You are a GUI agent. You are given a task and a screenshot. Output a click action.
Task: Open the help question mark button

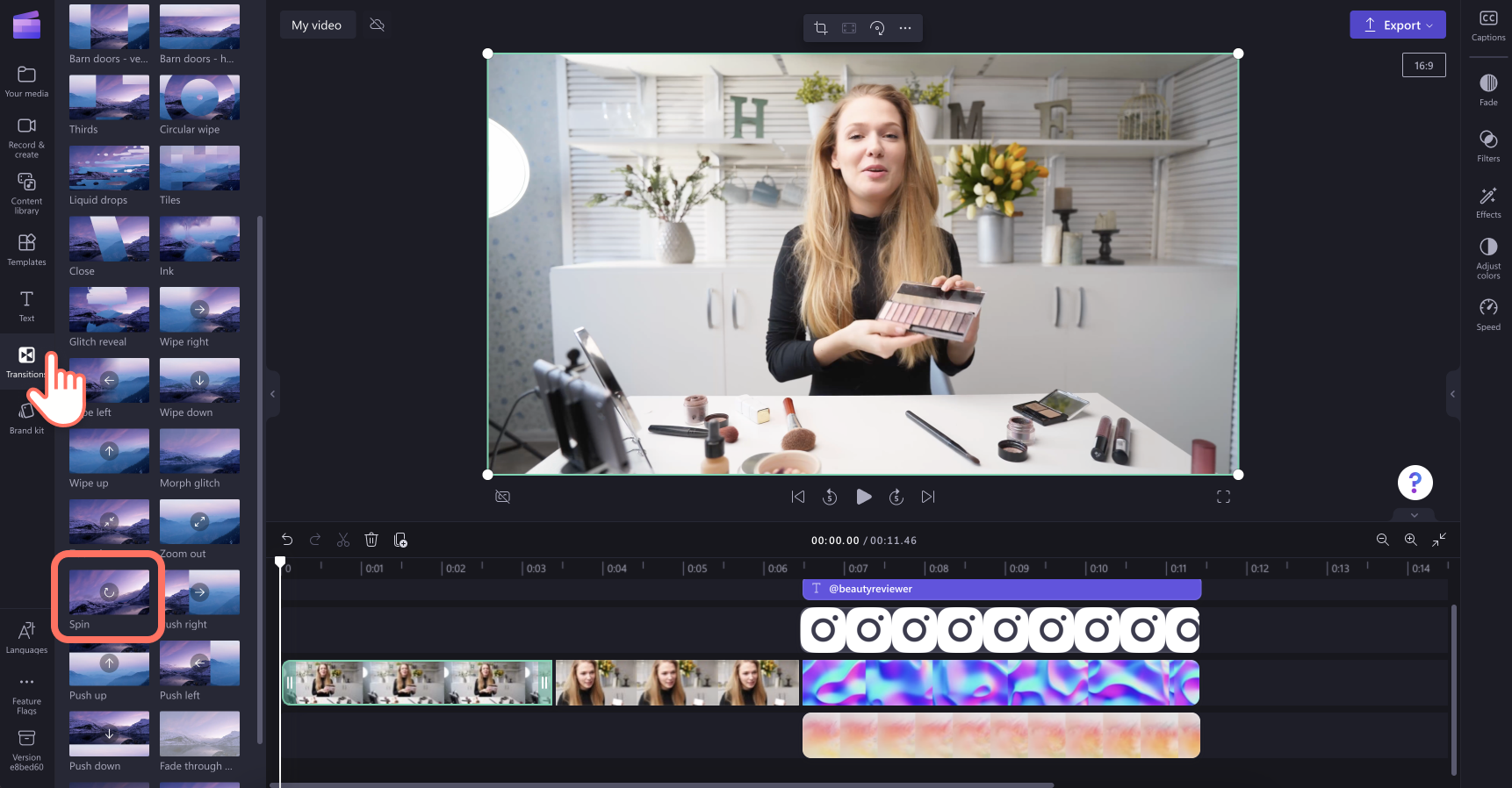tap(1415, 483)
